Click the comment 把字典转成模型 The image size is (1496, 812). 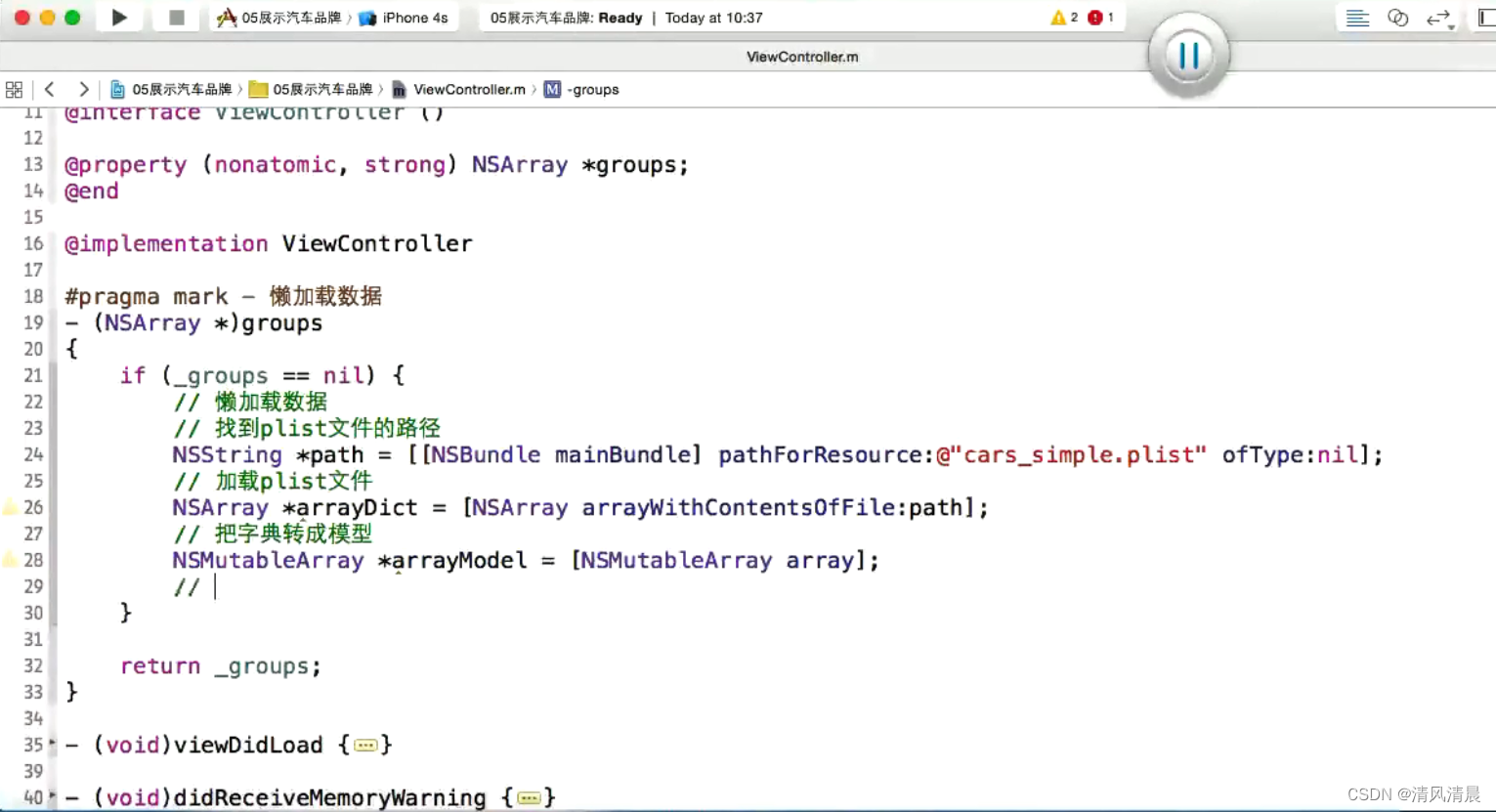[x=273, y=534]
